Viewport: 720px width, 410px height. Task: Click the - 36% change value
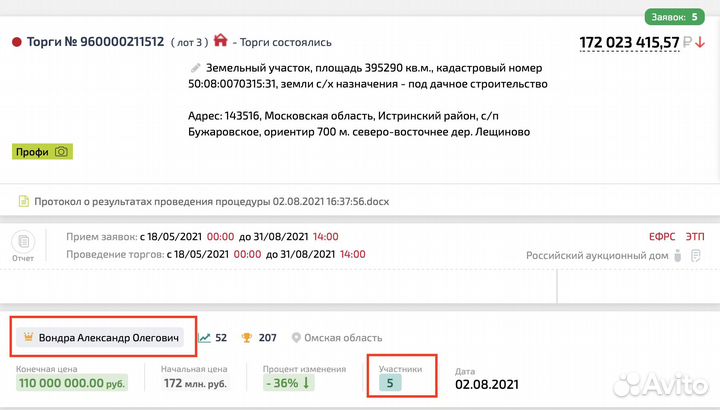point(281,383)
